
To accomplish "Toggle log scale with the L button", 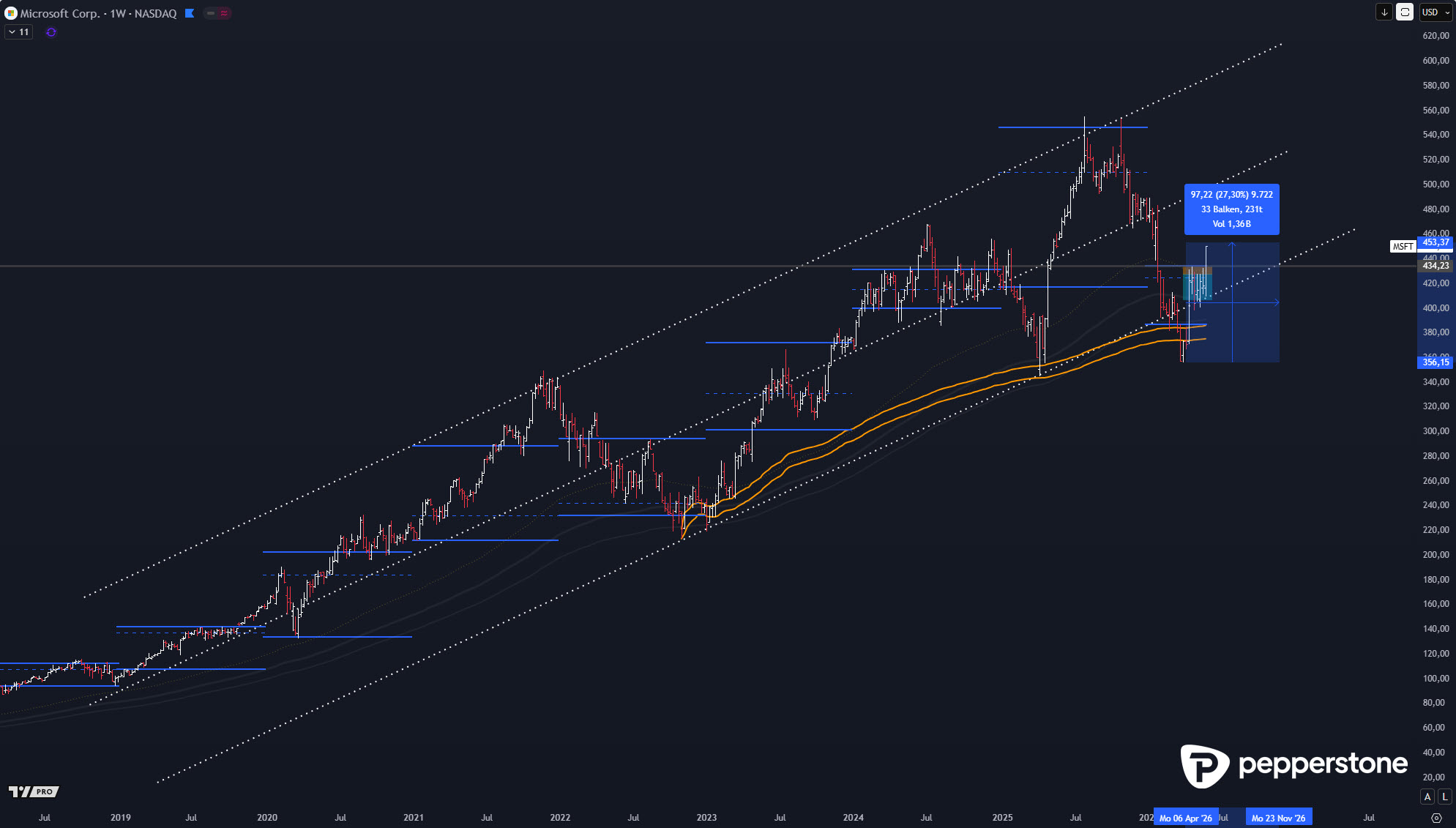I will (1444, 797).
